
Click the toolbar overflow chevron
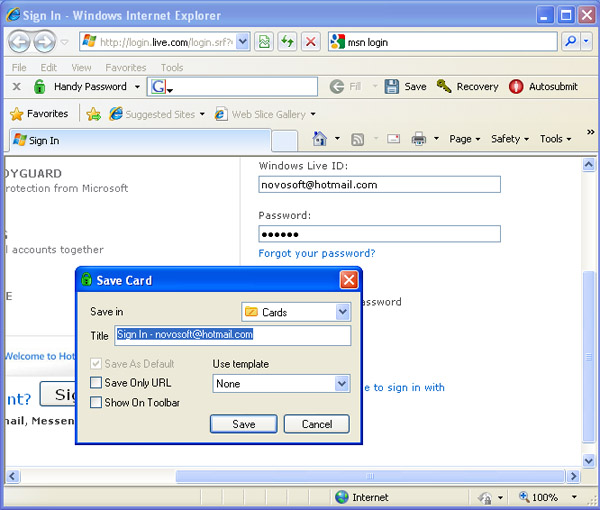pos(590,132)
